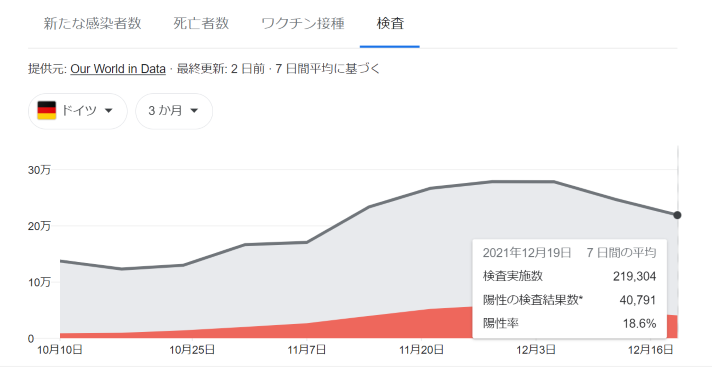Click the black data point on chart line
The width and height of the screenshot is (712, 367).
point(677,215)
